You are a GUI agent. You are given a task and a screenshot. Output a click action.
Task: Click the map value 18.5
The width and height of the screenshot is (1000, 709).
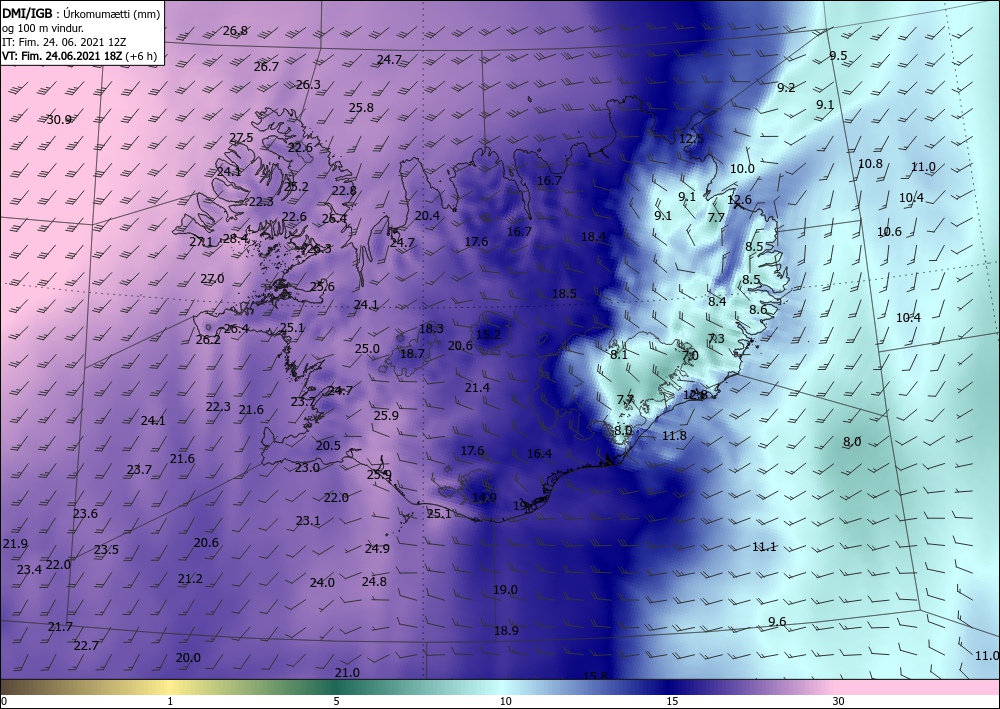tap(564, 293)
